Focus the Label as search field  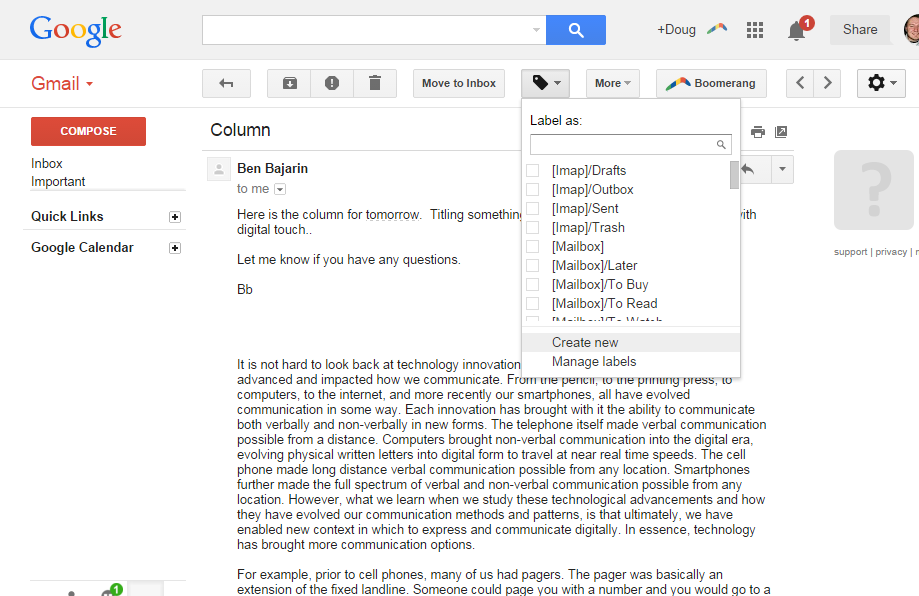(x=631, y=144)
